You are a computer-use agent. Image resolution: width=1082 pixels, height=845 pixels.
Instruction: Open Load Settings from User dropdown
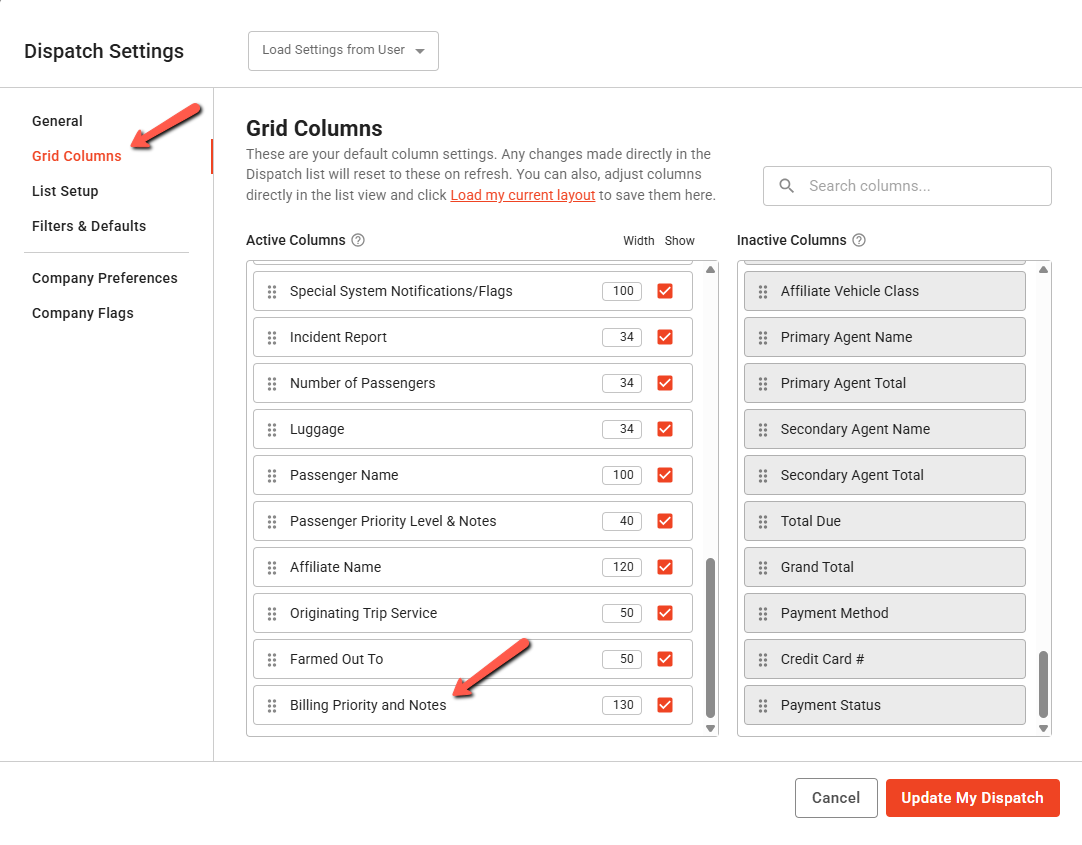pyautogui.click(x=343, y=51)
